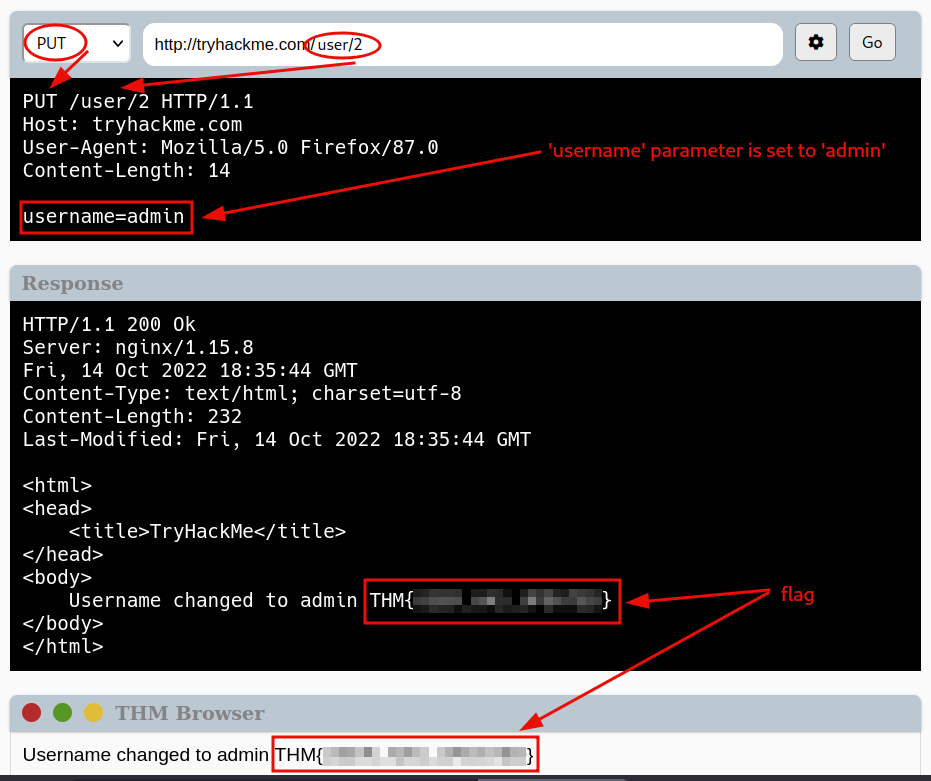Image resolution: width=931 pixels, height=781 pixels.
Task: Click the PUT /user/2 HTTP/1.1 request line
Action: [x=138, y=101]
